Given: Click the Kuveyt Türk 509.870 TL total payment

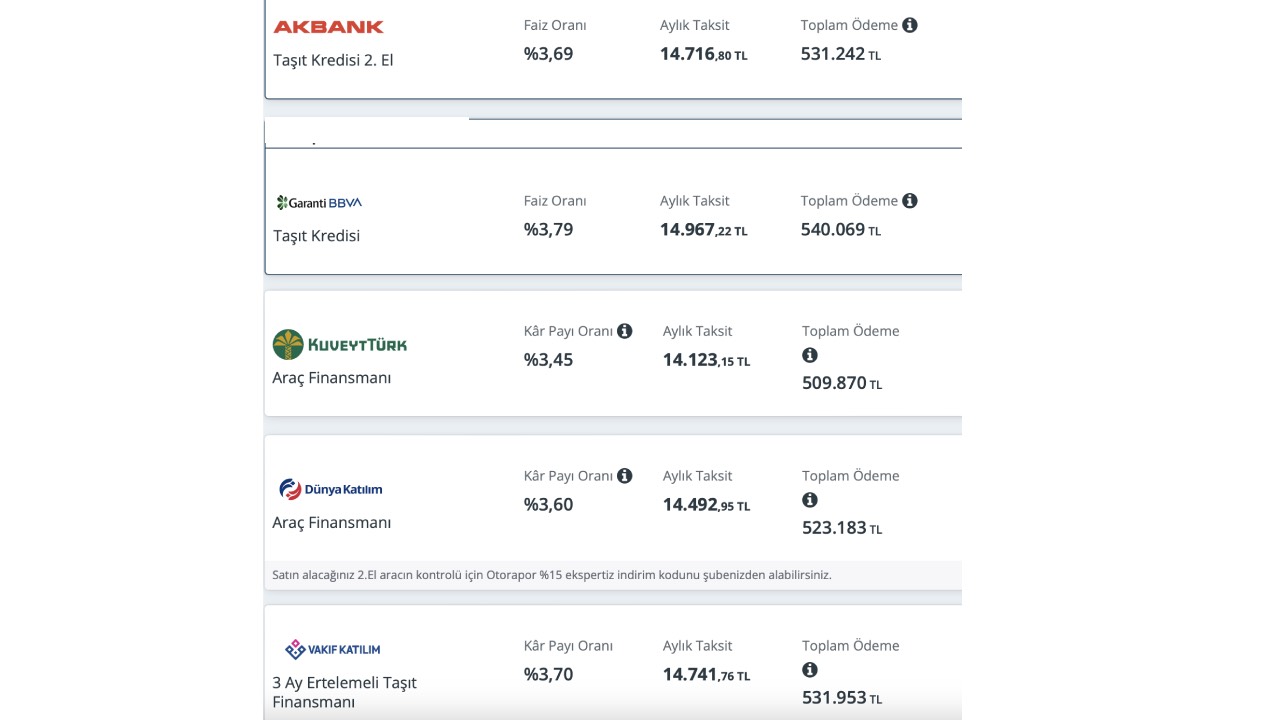Looking at the screenshot, I should tap(842, 383).
